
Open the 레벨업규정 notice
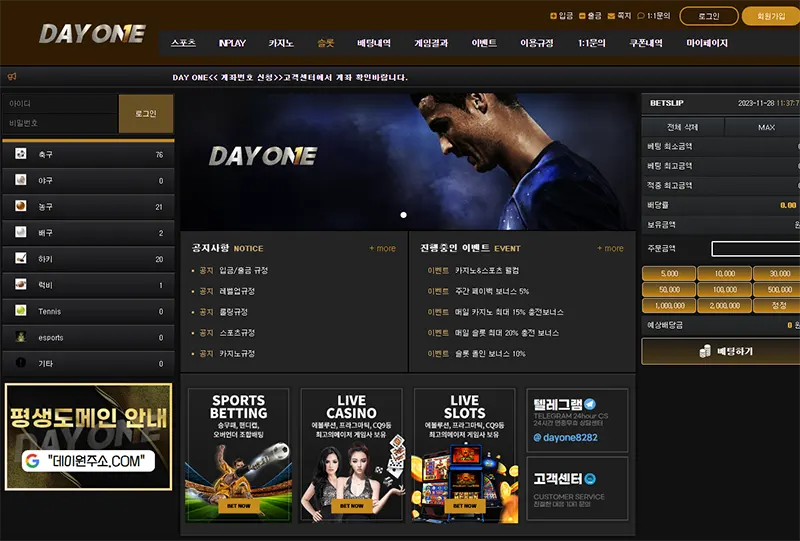(237, 291)
